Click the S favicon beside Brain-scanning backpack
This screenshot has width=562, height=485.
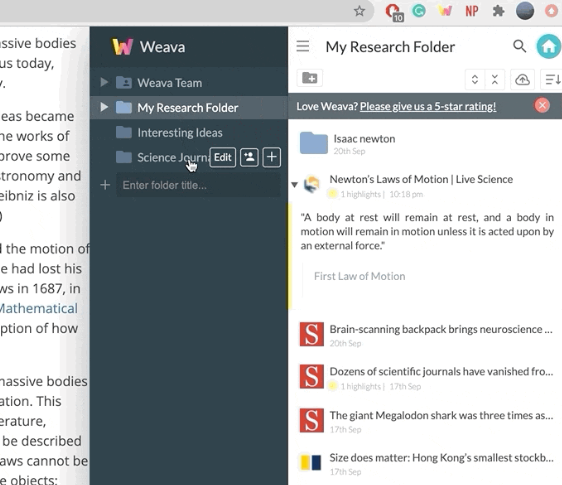tap(311, 334)
